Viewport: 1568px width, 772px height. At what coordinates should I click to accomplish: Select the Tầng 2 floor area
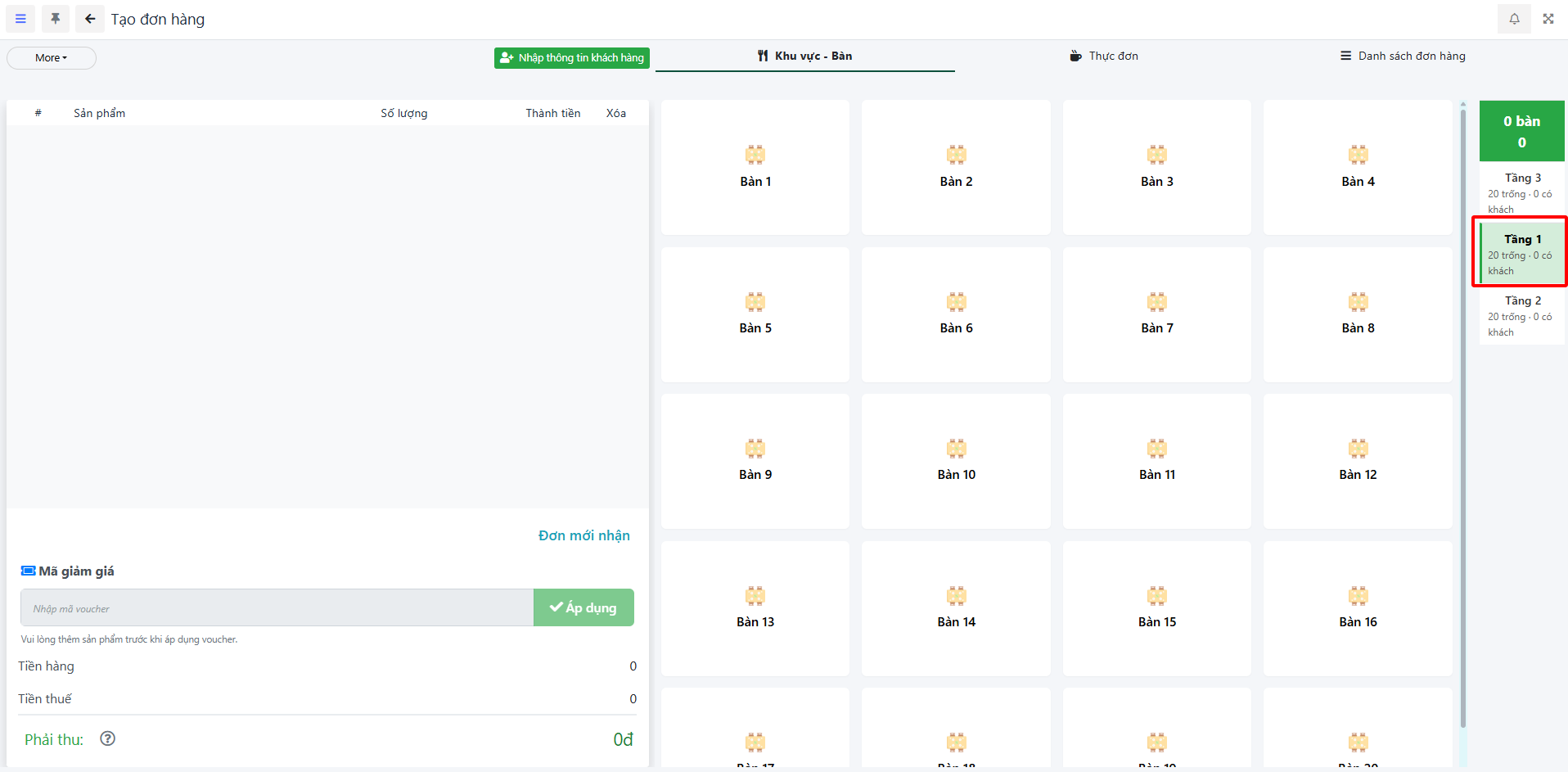(1521, 315)
